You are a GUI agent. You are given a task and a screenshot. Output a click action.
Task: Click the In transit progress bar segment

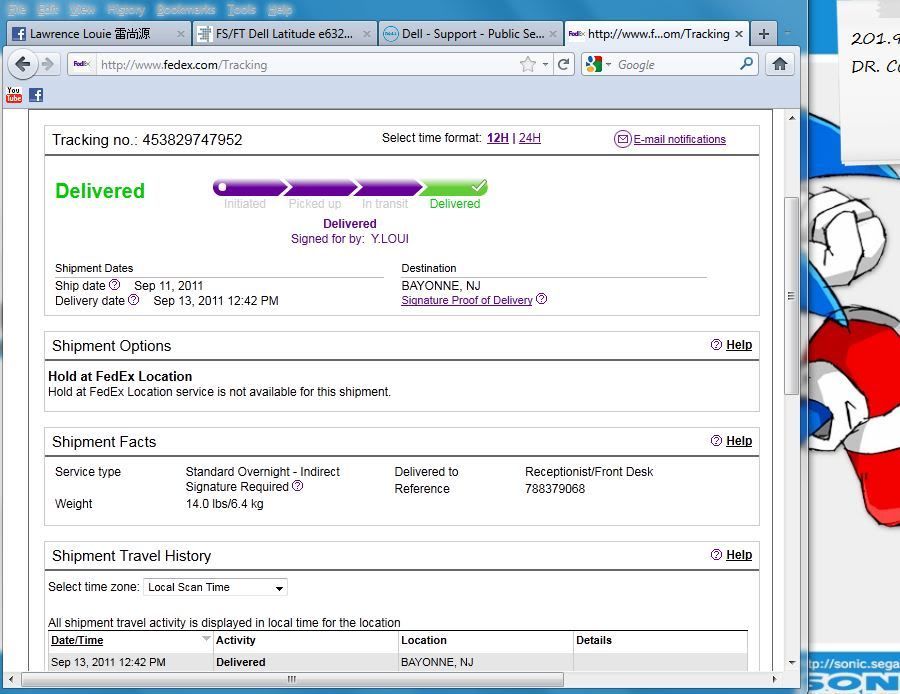point(388,187)
